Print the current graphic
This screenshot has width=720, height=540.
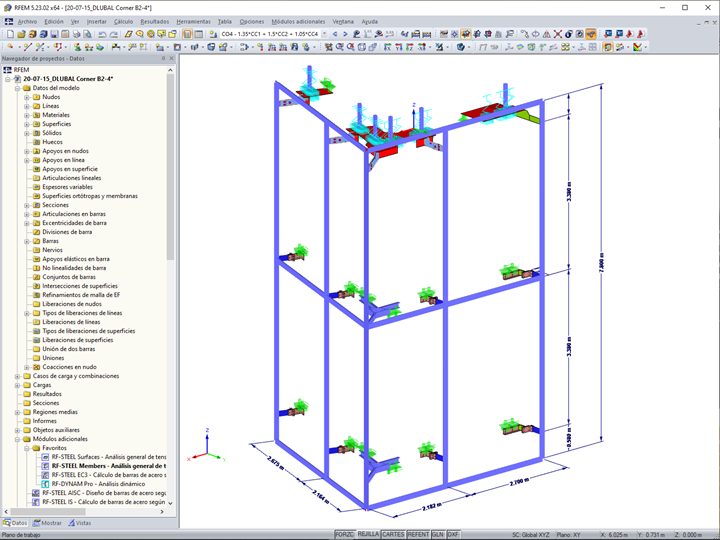coord(76,34)
